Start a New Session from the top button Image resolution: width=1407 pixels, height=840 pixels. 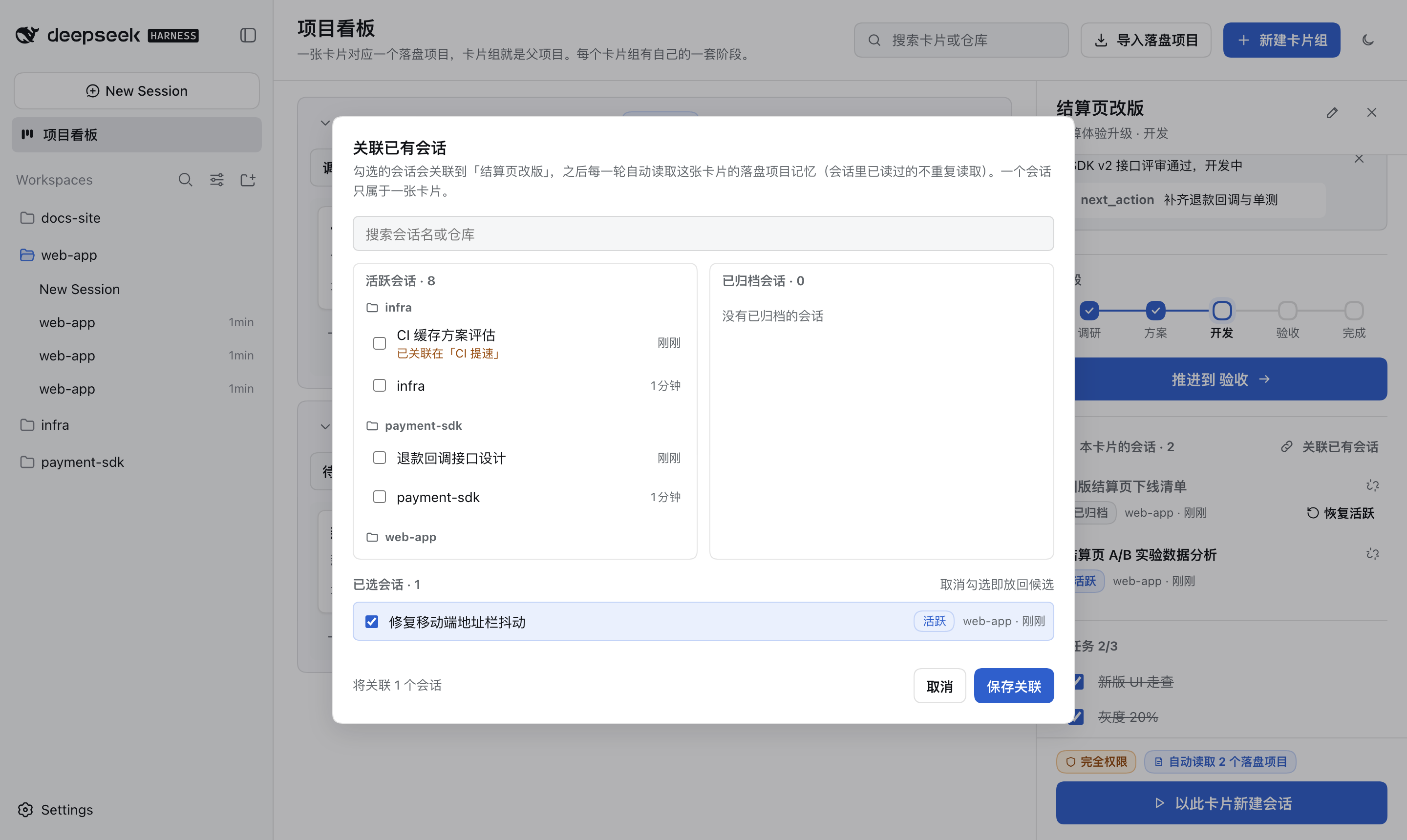pos(136,90)
